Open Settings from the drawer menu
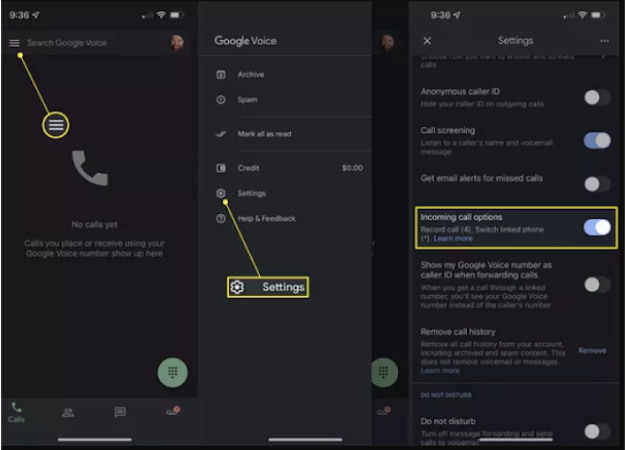Screen dimensions: 625x450 pos(251,193)
